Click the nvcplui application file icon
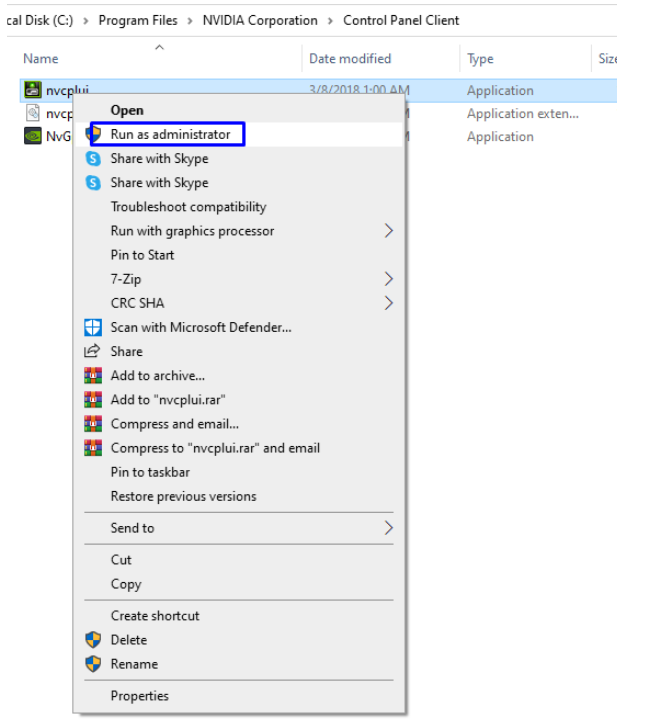 point(33,90)
